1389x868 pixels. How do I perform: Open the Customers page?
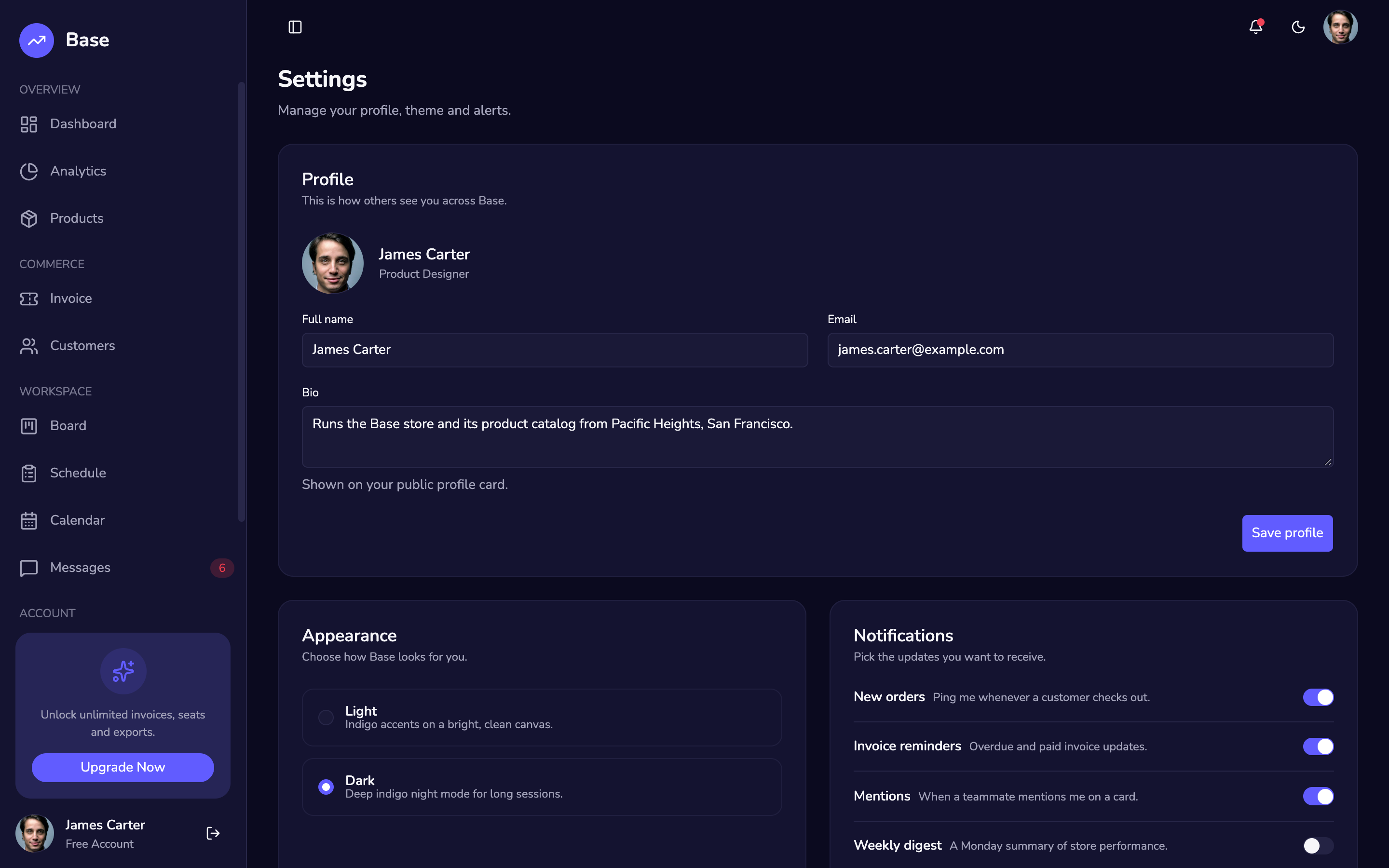click(x=123, y=346)
